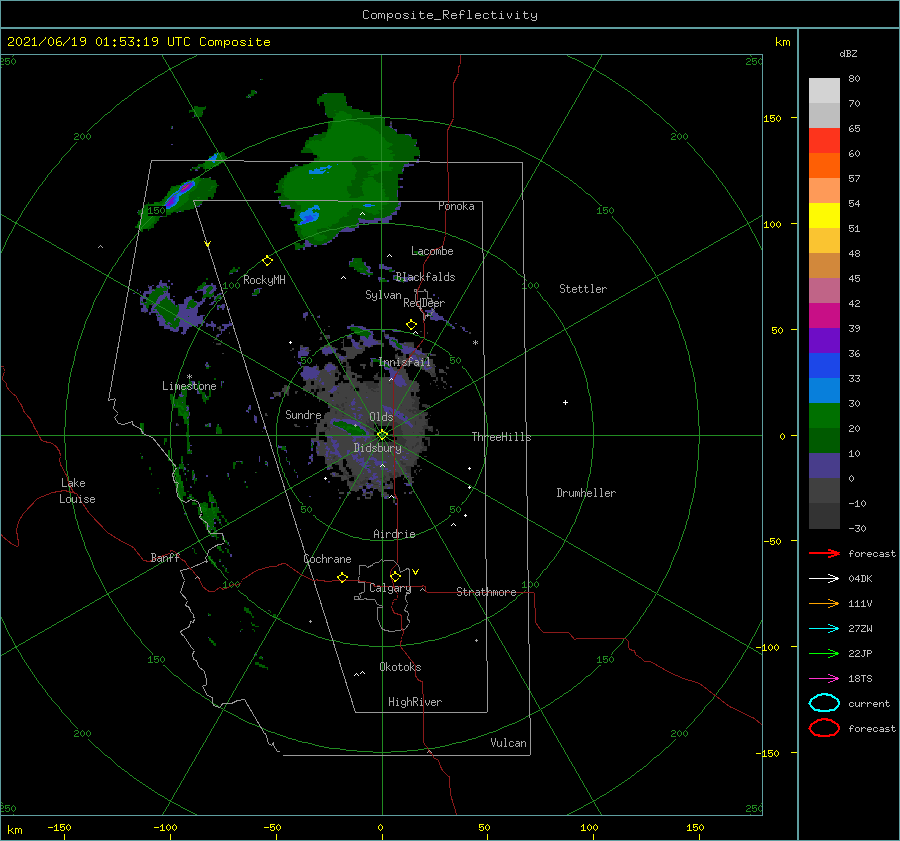Click the orange 111V arrow in the legend
Viewport: 900px width, 841px height.
pos(824,603)
